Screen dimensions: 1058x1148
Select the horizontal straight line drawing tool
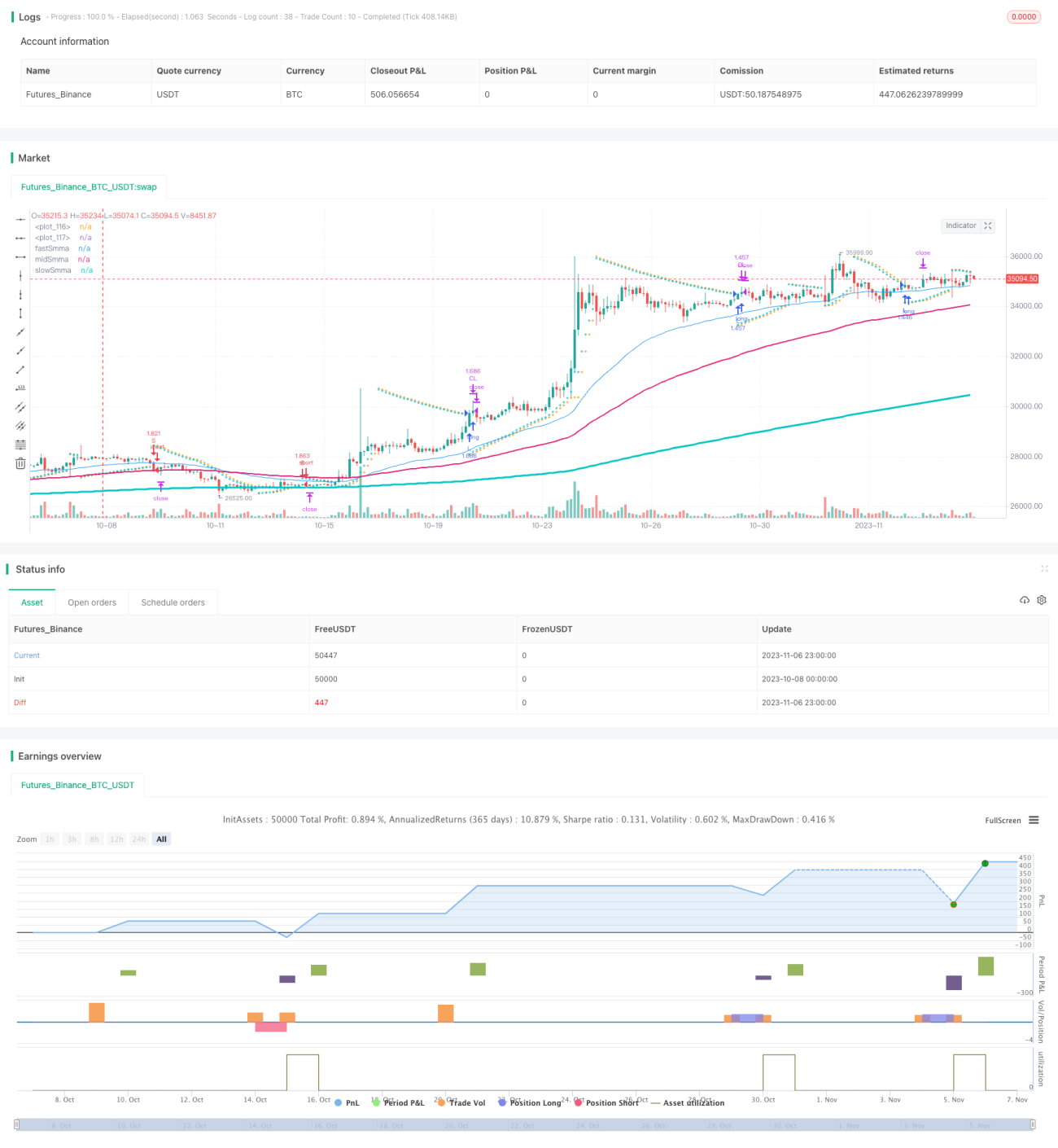pyautogui.click(x=20, y=219)
